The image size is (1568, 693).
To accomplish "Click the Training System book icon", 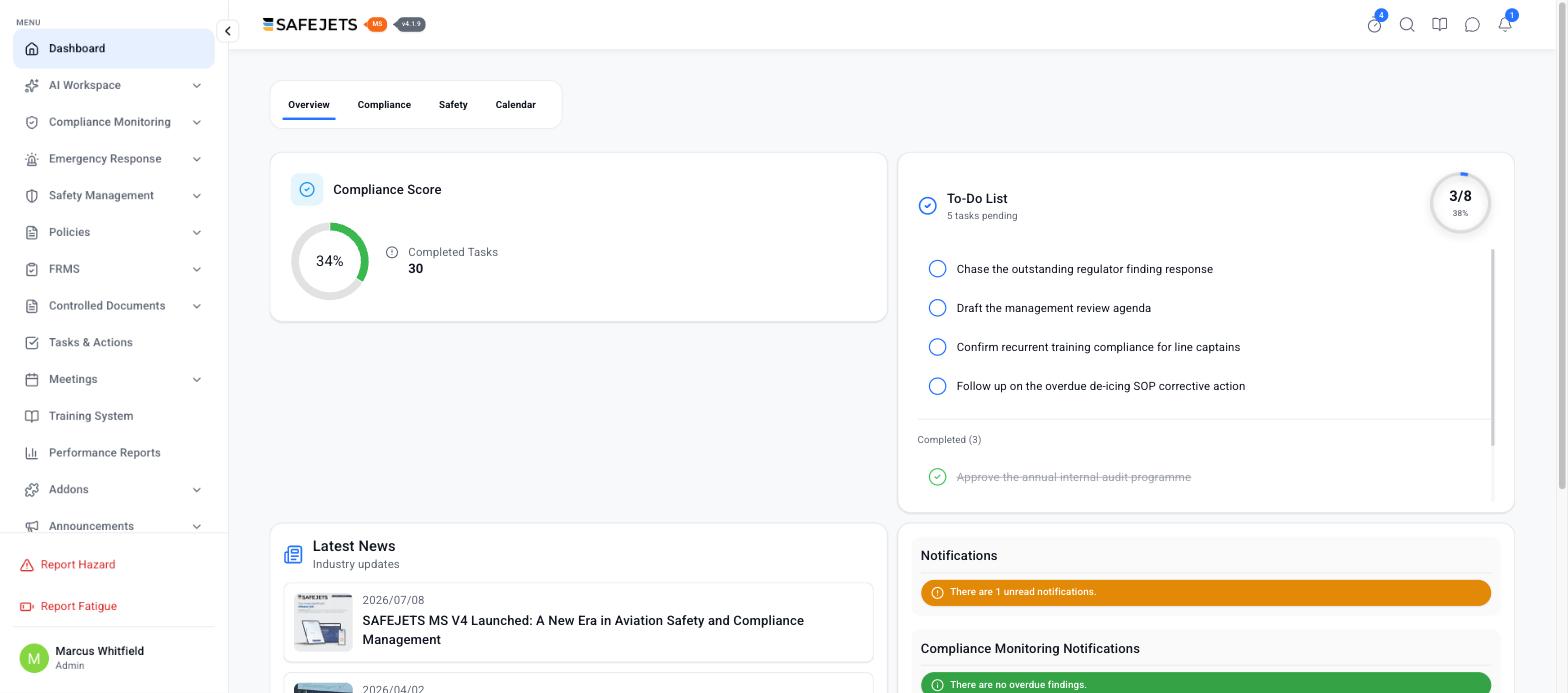I will click(x=32, y=416).
